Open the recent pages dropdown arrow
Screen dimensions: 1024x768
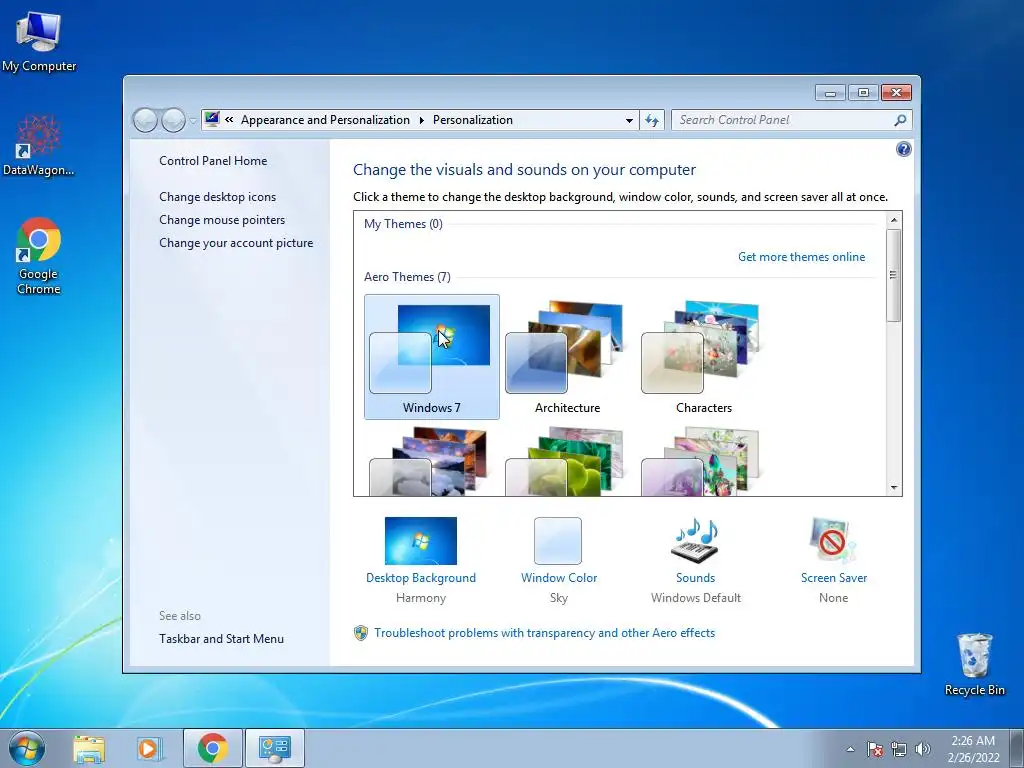coord(193,121)
